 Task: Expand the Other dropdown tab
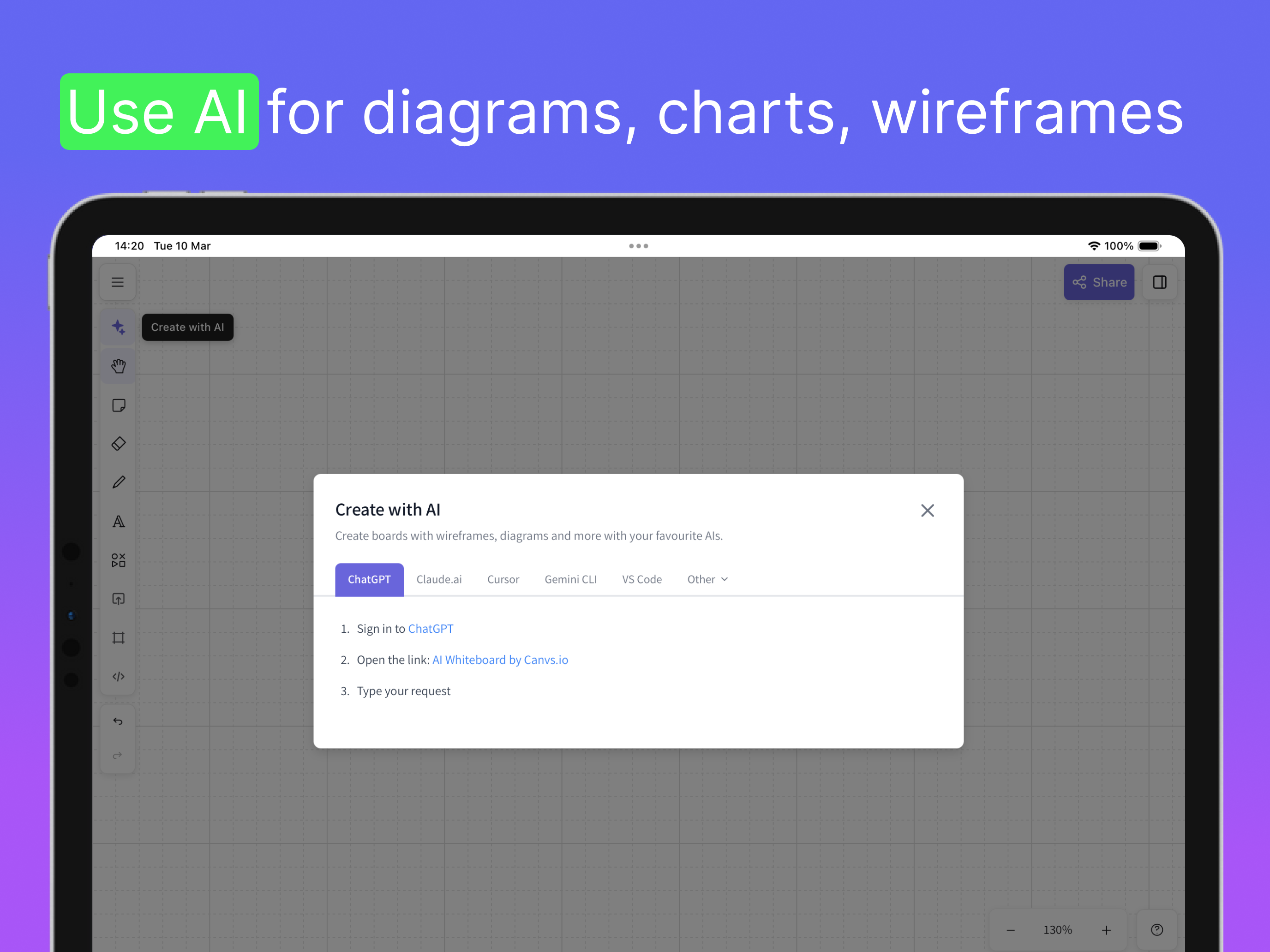click(707, 580)
